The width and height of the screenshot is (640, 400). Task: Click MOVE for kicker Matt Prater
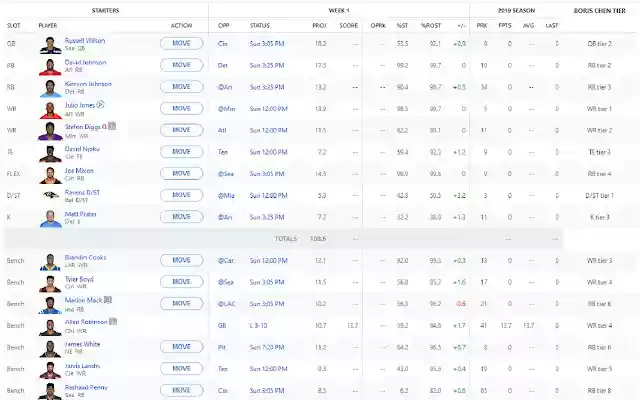point(182,216)
